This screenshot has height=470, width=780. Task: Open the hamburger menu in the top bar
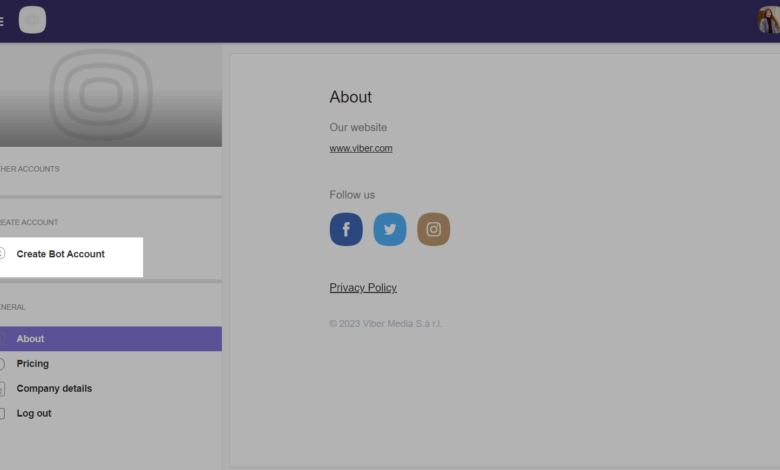click(x=2, y=21)
